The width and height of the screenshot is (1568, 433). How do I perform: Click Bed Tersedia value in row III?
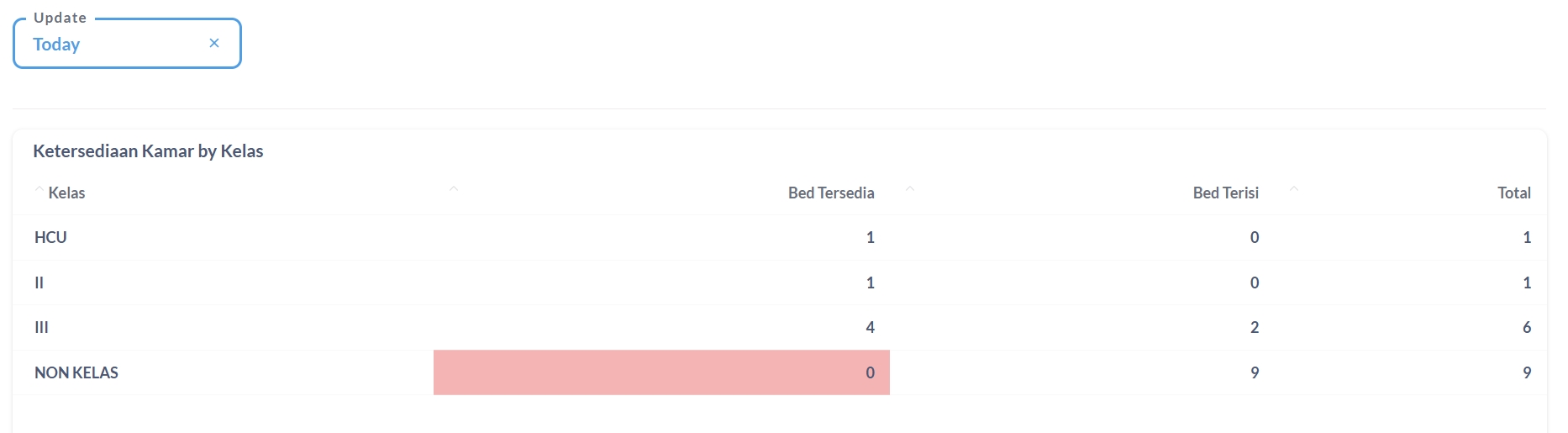click(870, 328)
